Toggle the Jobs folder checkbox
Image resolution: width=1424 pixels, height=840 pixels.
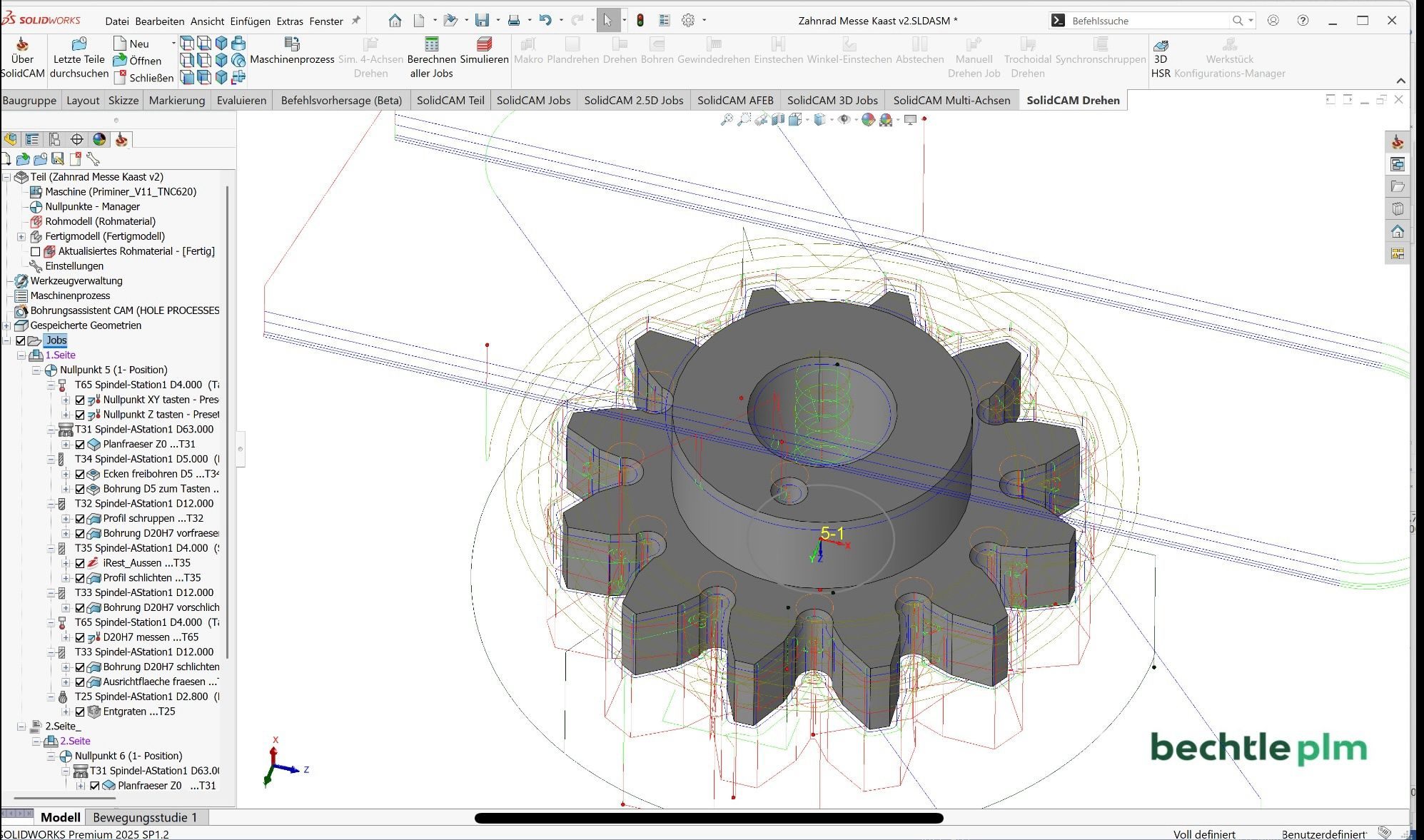[x=21, y=340]
